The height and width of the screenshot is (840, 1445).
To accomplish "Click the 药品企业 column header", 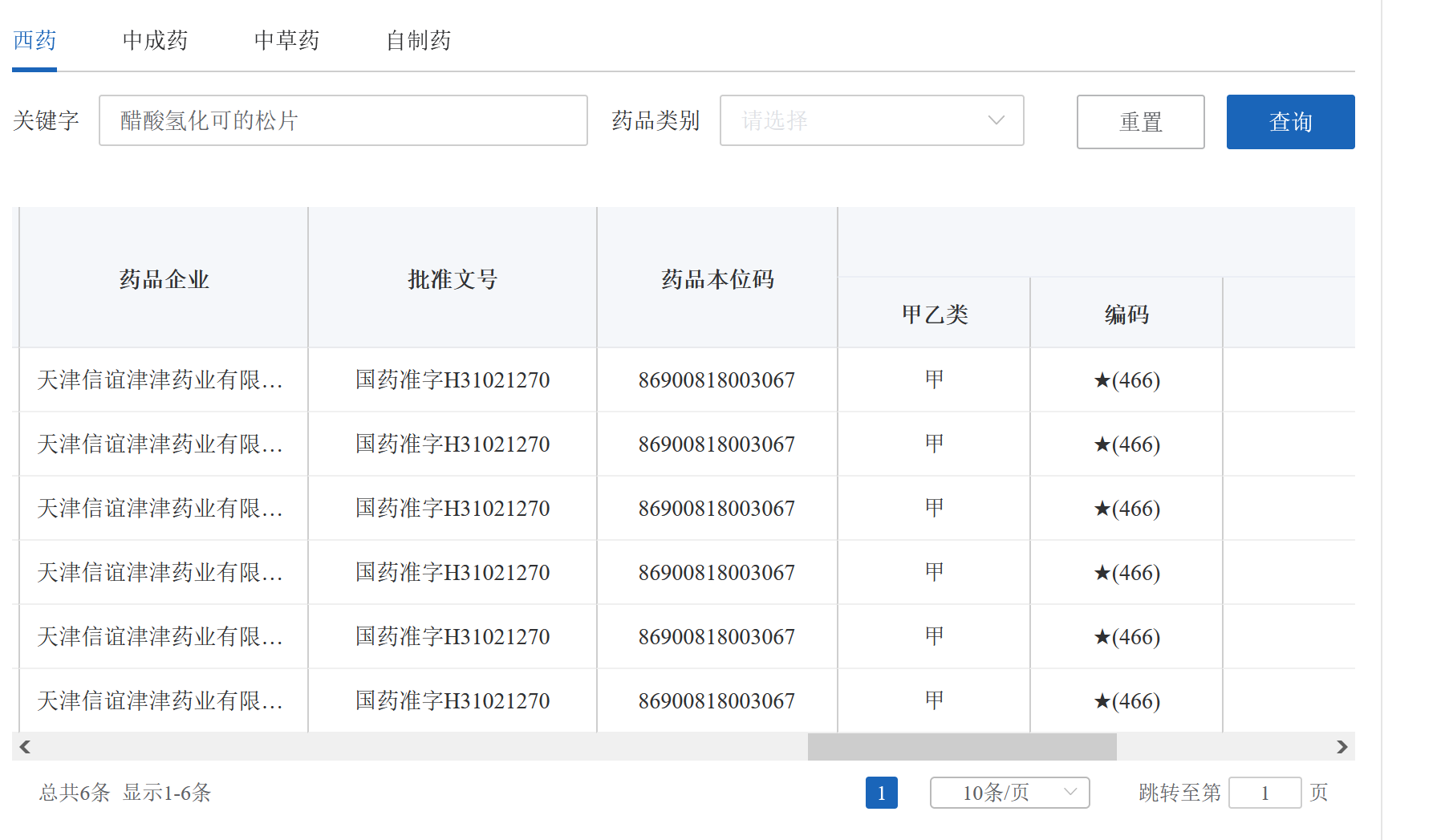I will tap(164, 278).
